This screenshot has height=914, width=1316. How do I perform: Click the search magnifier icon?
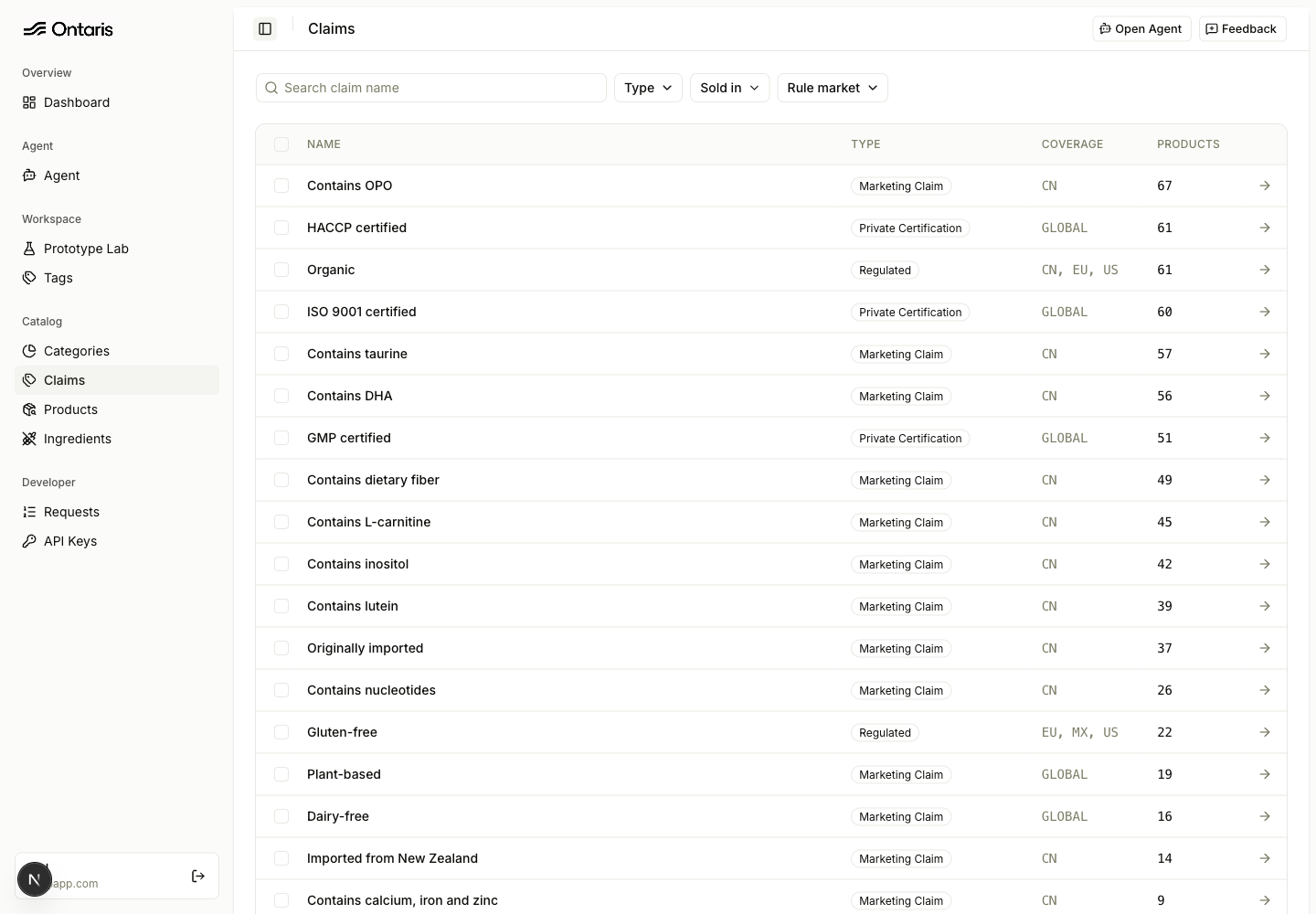271,88
